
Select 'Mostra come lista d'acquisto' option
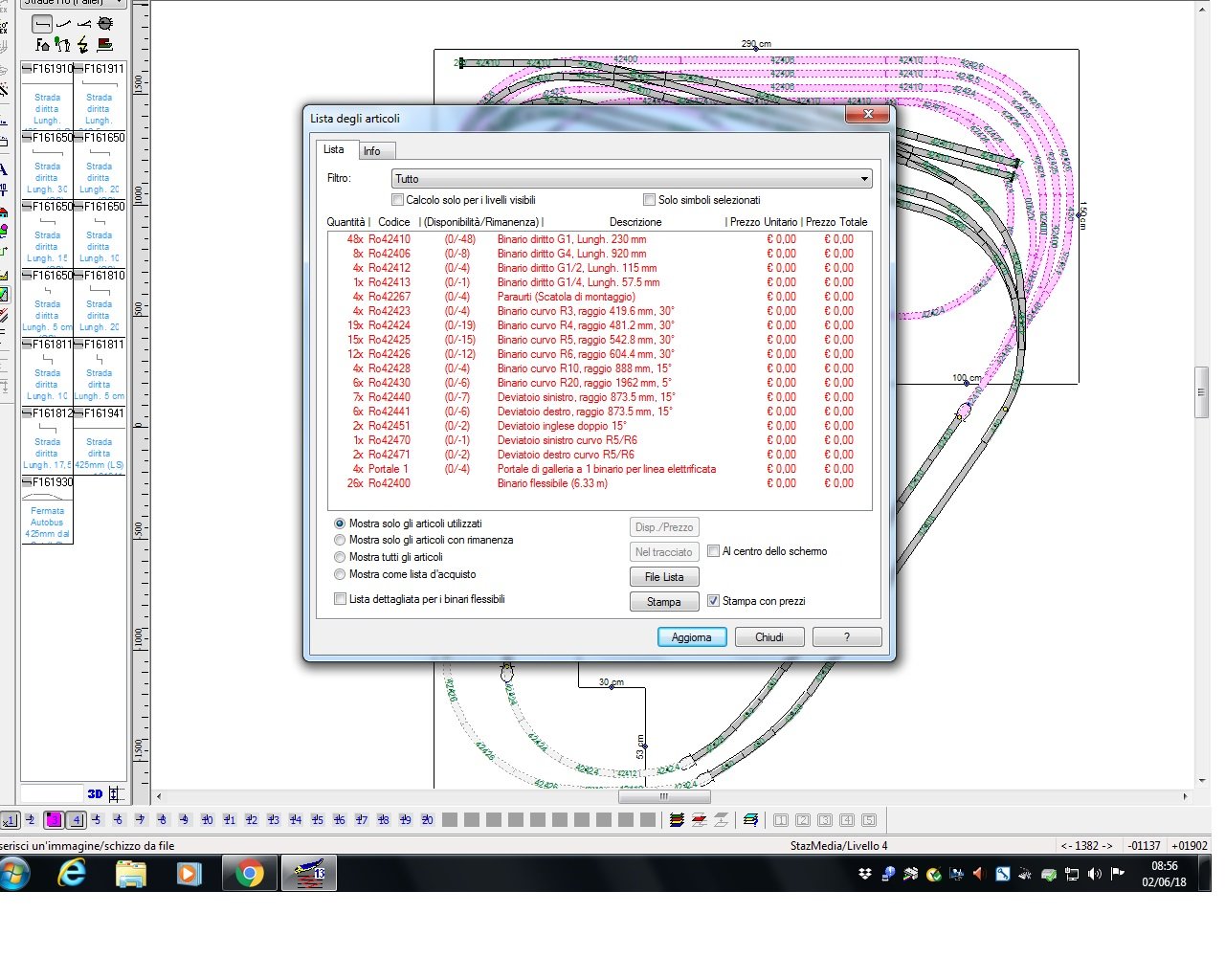[340, 574]
